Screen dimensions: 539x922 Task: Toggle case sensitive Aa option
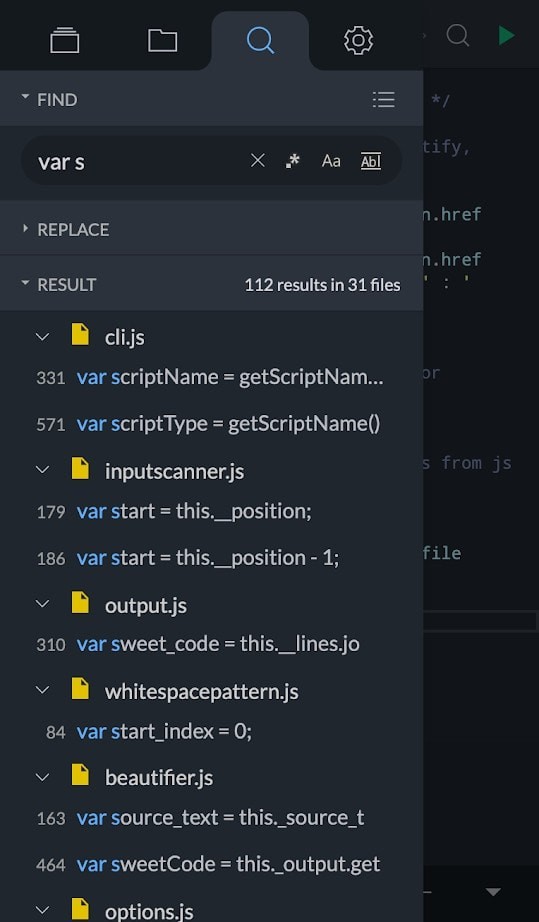(x=331, y=161)
